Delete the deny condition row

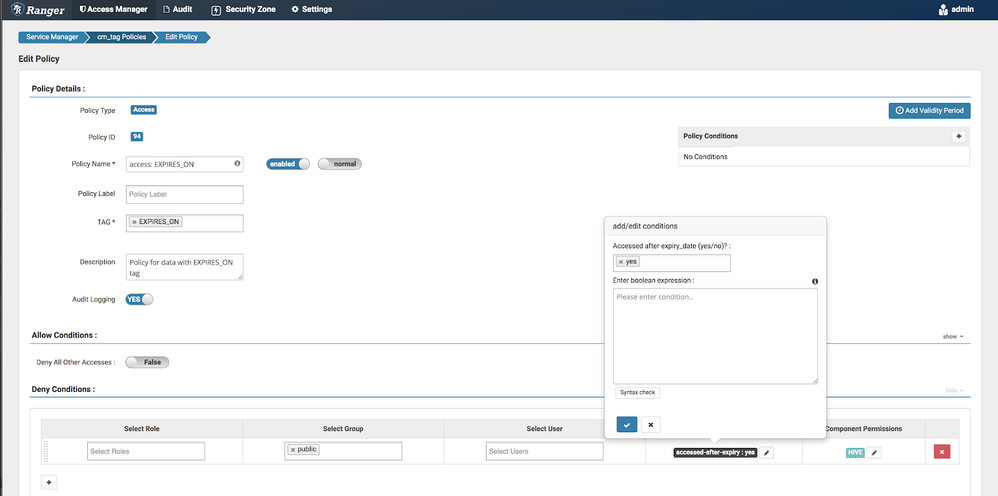(x=941, y=451)
